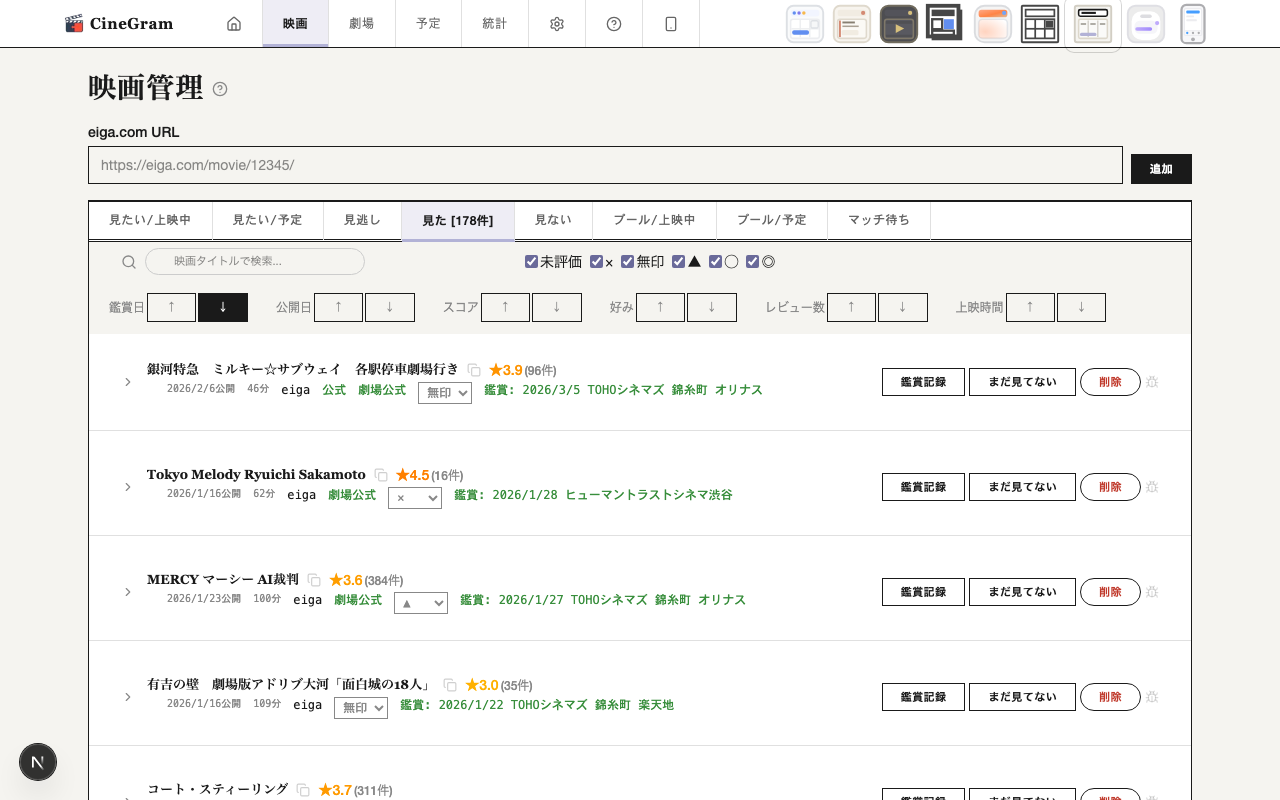
Task: Select the dark video-player theme icon at top right
Action: pyautogui.click(x=898, y=23)
